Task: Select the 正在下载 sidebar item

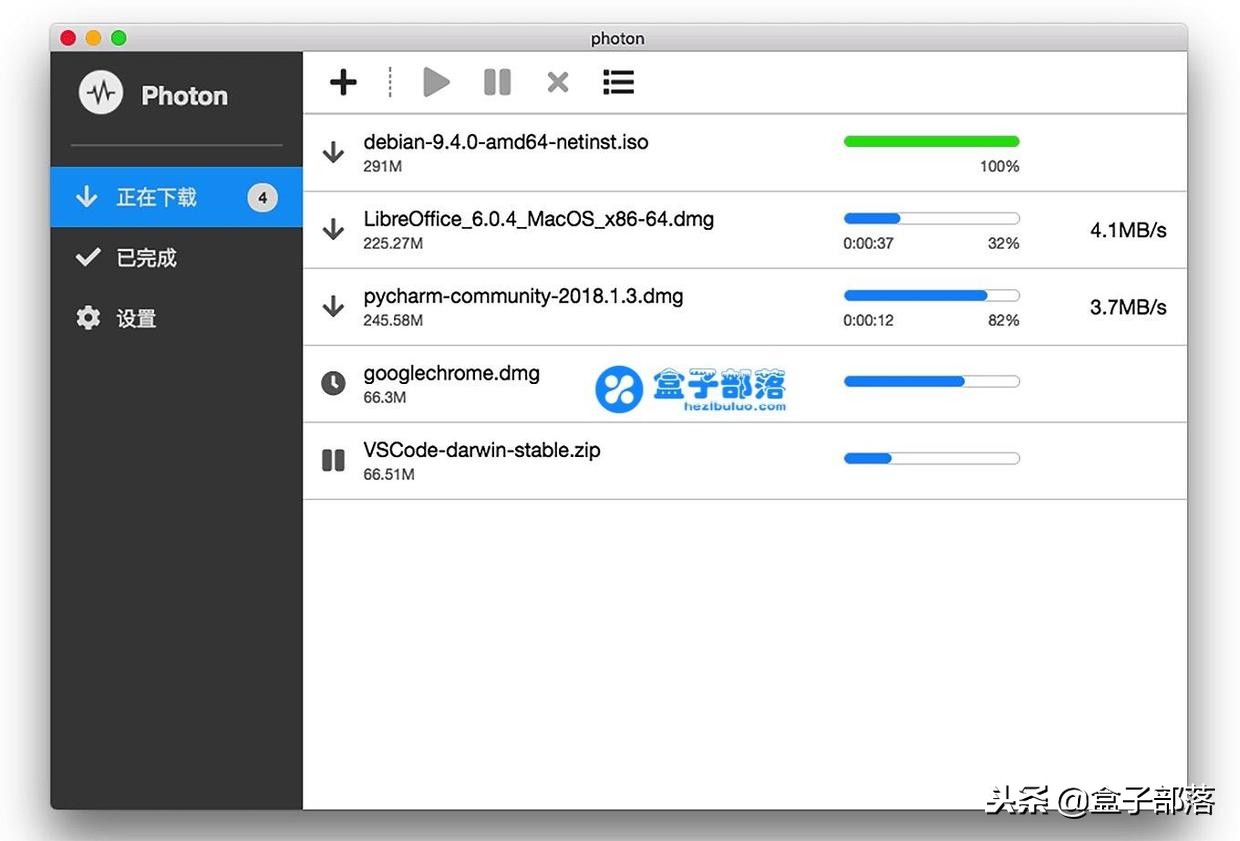Action: (176, 197)
